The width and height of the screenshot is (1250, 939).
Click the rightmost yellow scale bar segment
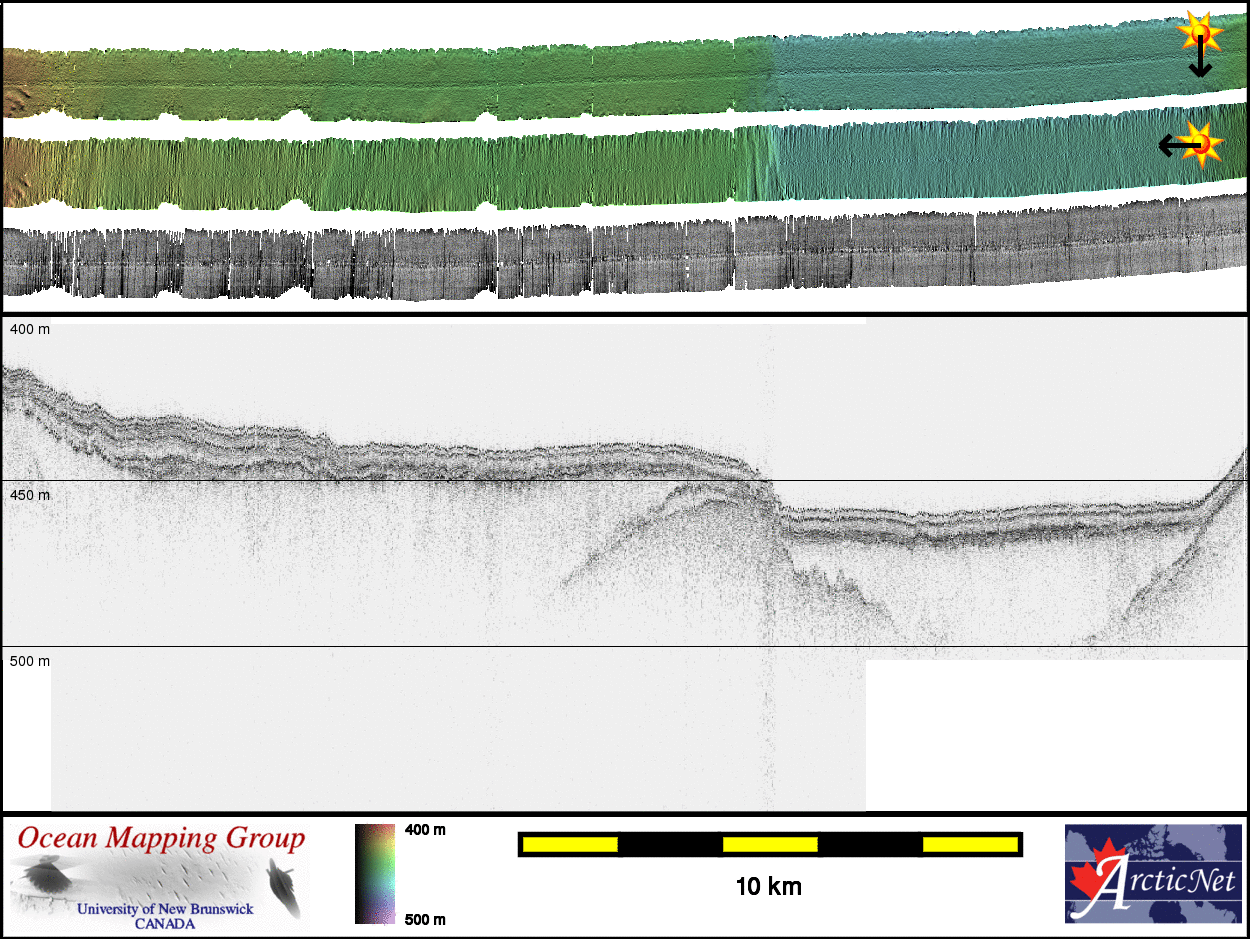(x=970, y=845)
